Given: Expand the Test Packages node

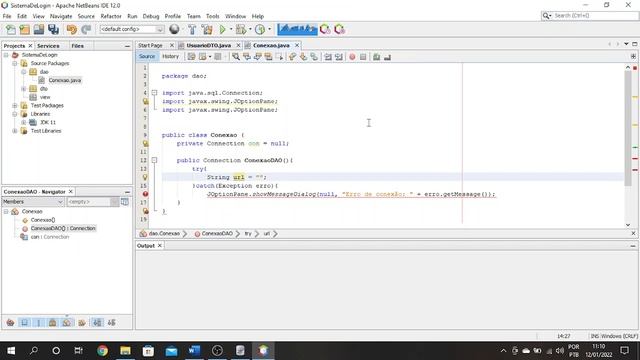Looking at the screenshot, I should point(15,105).
